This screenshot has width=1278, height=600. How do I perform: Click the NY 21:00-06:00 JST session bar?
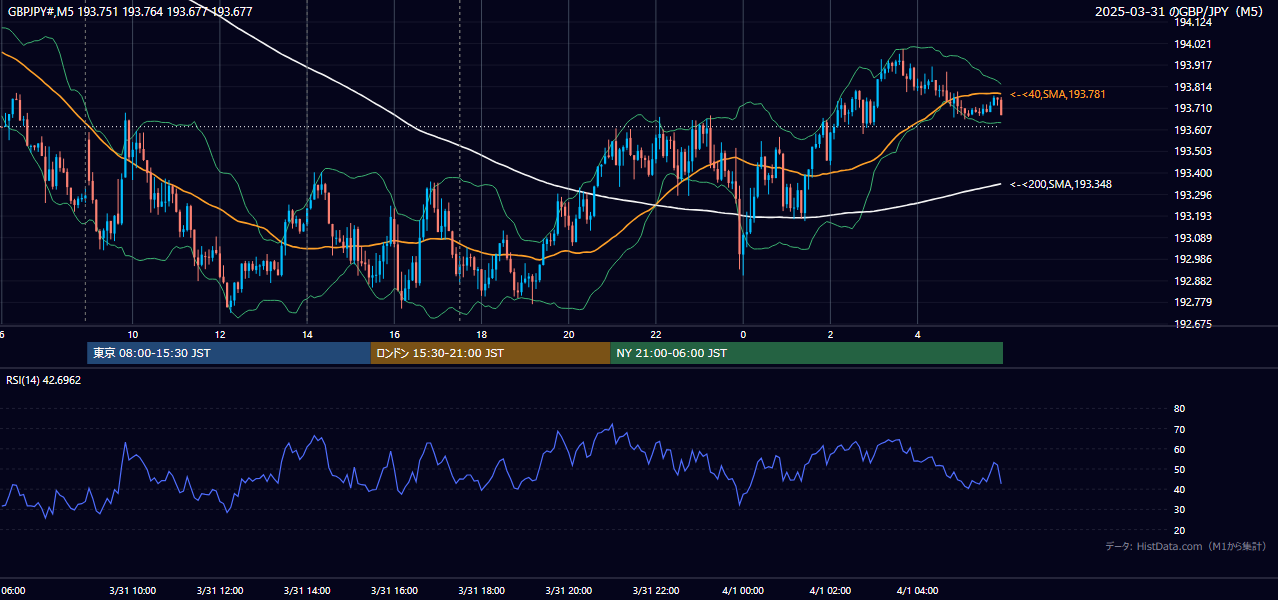(x=807, y=353)
